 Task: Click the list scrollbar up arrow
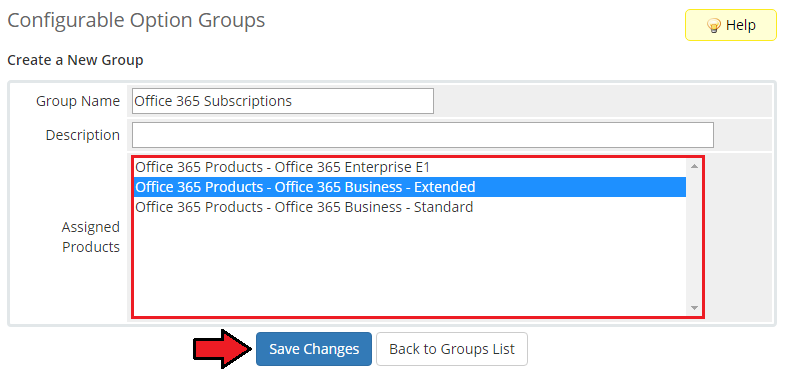[x=695, y=166]
